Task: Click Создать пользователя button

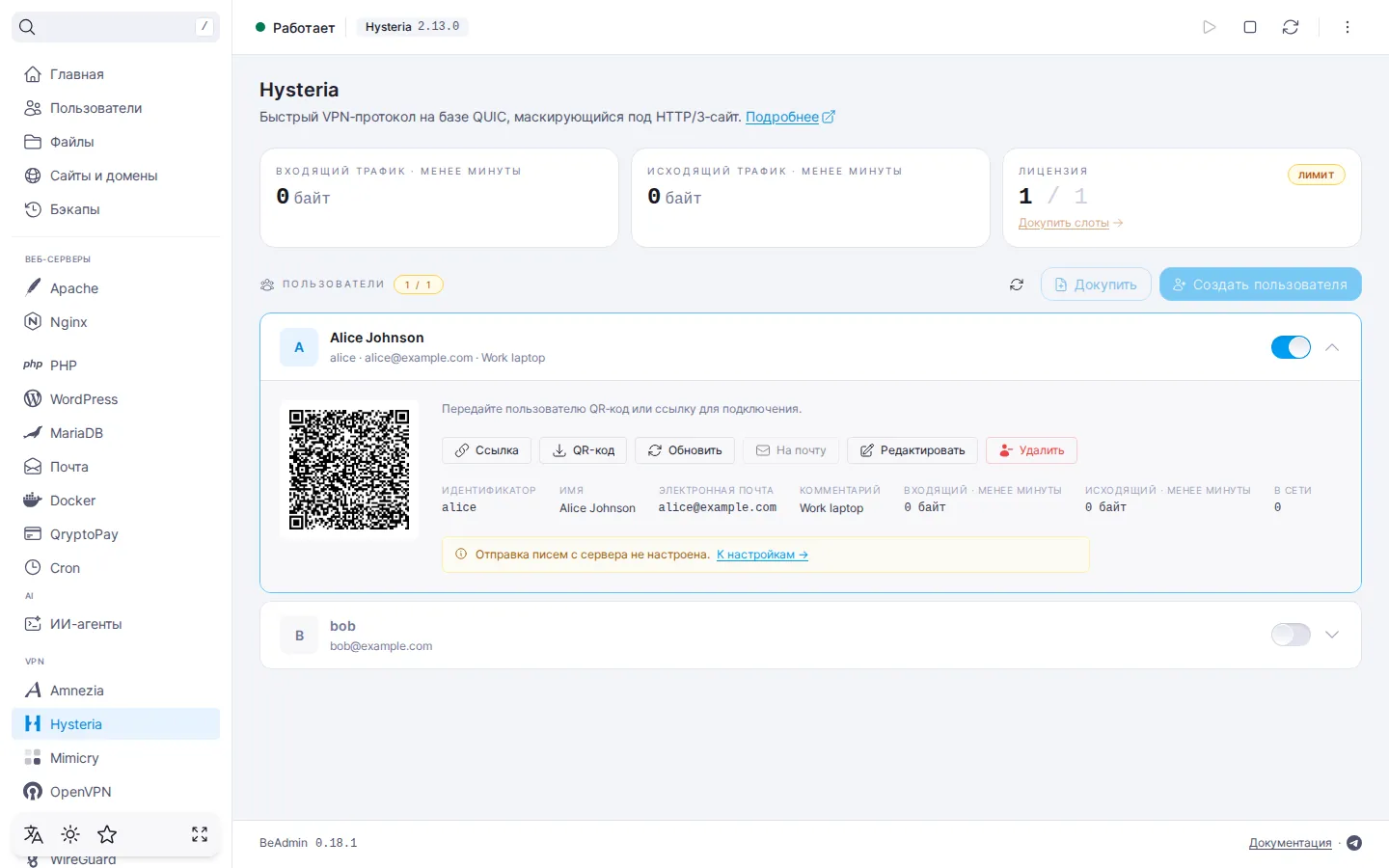Action: (1261, 285)
